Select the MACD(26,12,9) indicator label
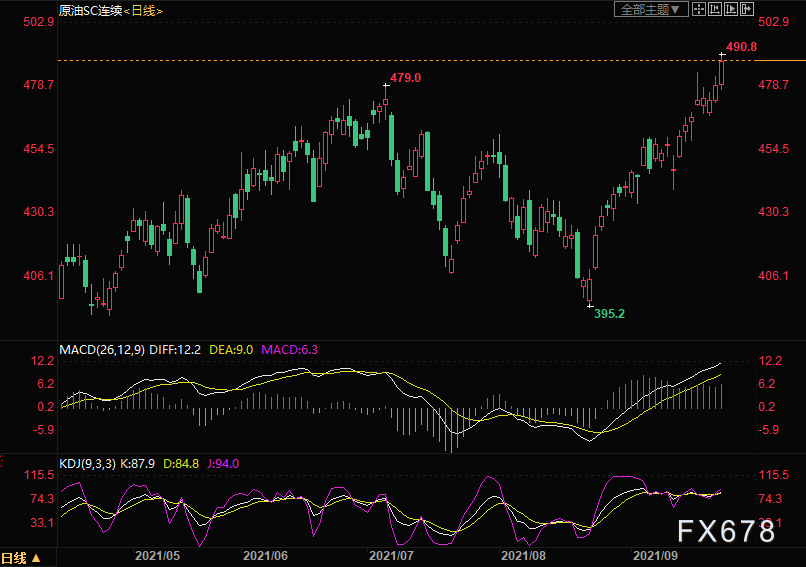 (102, 350)
